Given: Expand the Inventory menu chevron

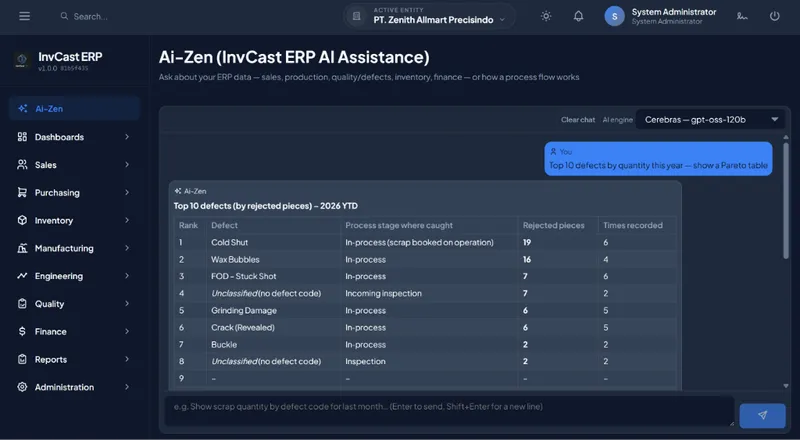Looking at the screenshot, I should [127, 220].
